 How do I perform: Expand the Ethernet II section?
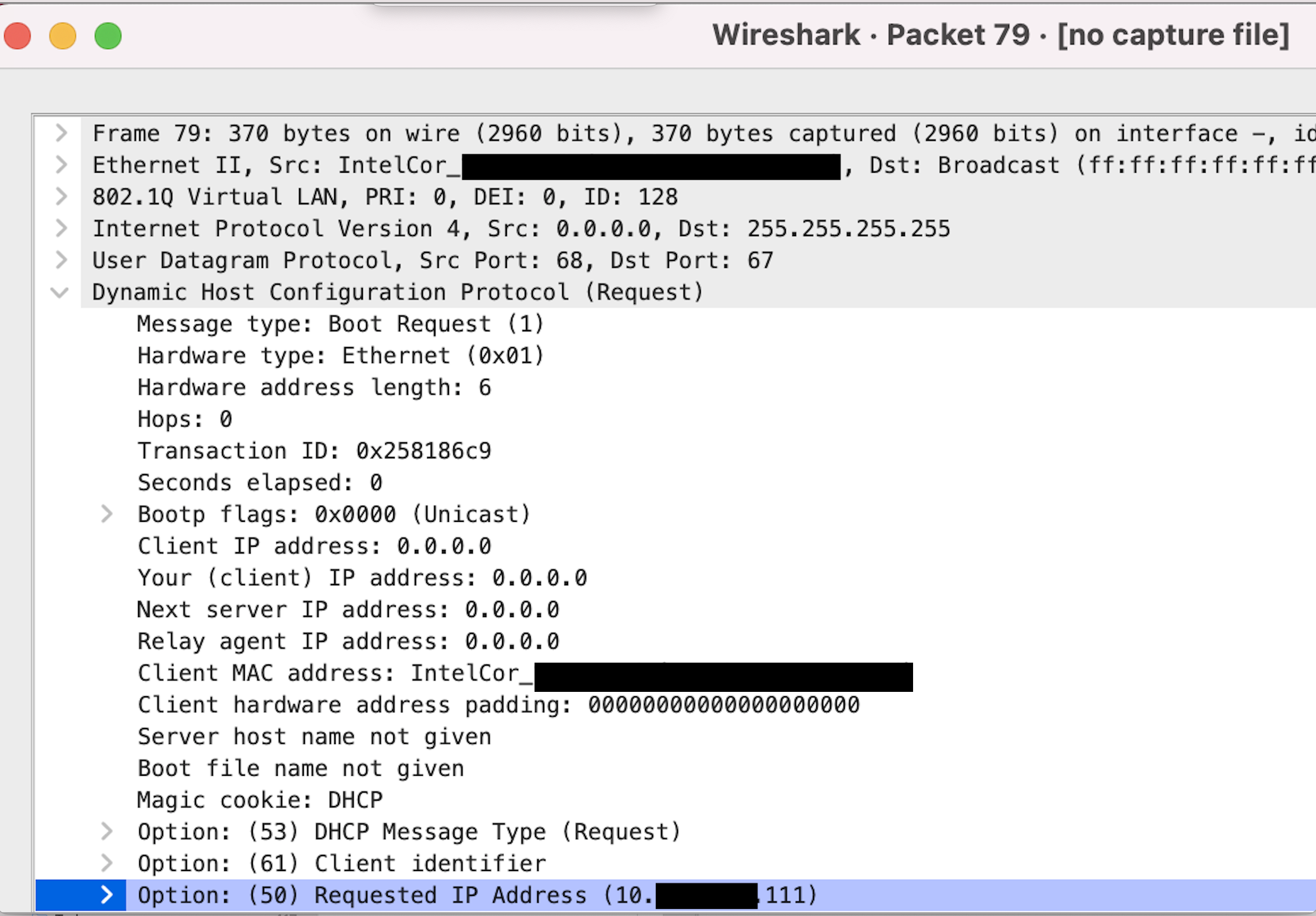pos(61,165)
